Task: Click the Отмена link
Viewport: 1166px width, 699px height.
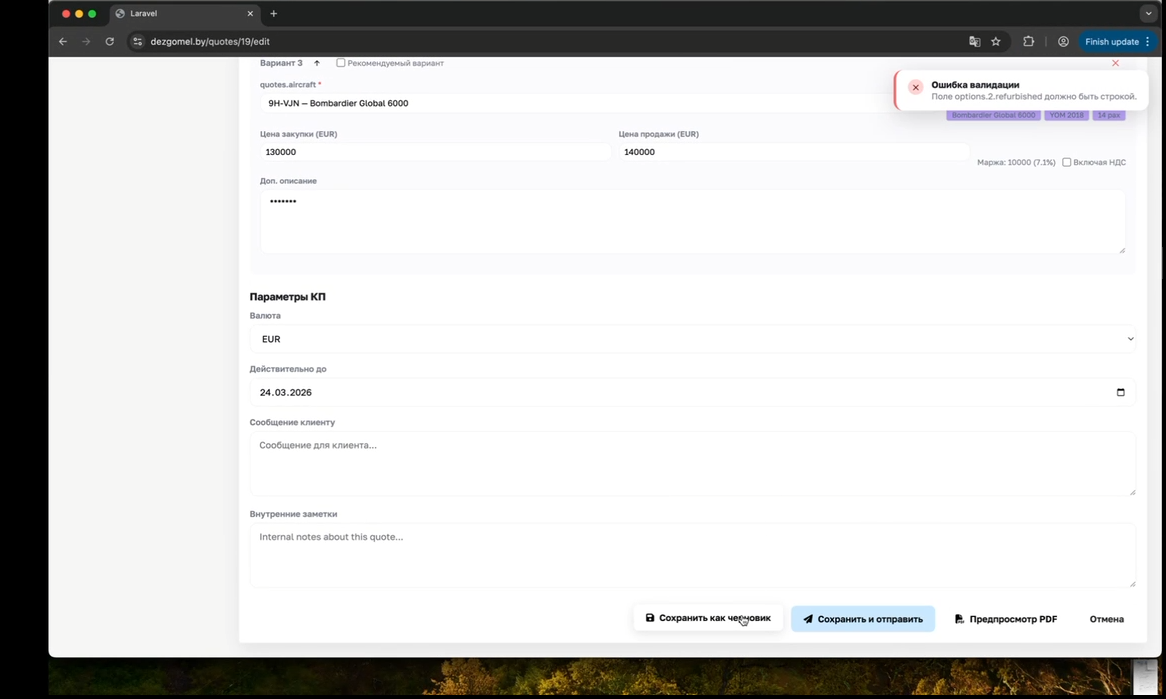Action: [x=1107, y=619]
